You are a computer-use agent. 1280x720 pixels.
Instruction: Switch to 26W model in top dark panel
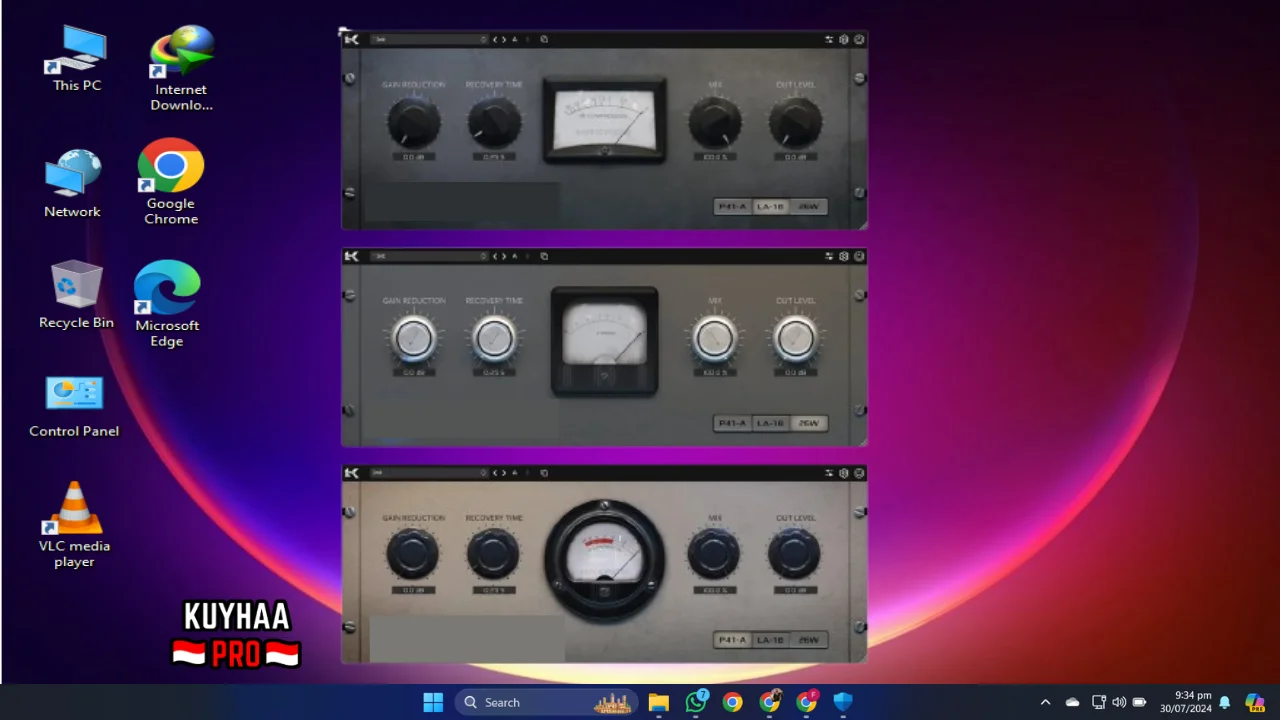click(x=808, y=206)
